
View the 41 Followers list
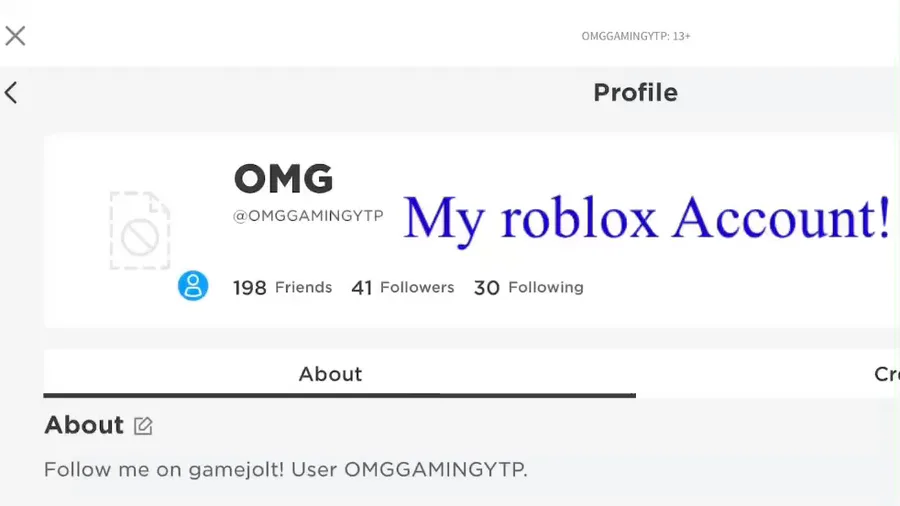coord(402,288)
